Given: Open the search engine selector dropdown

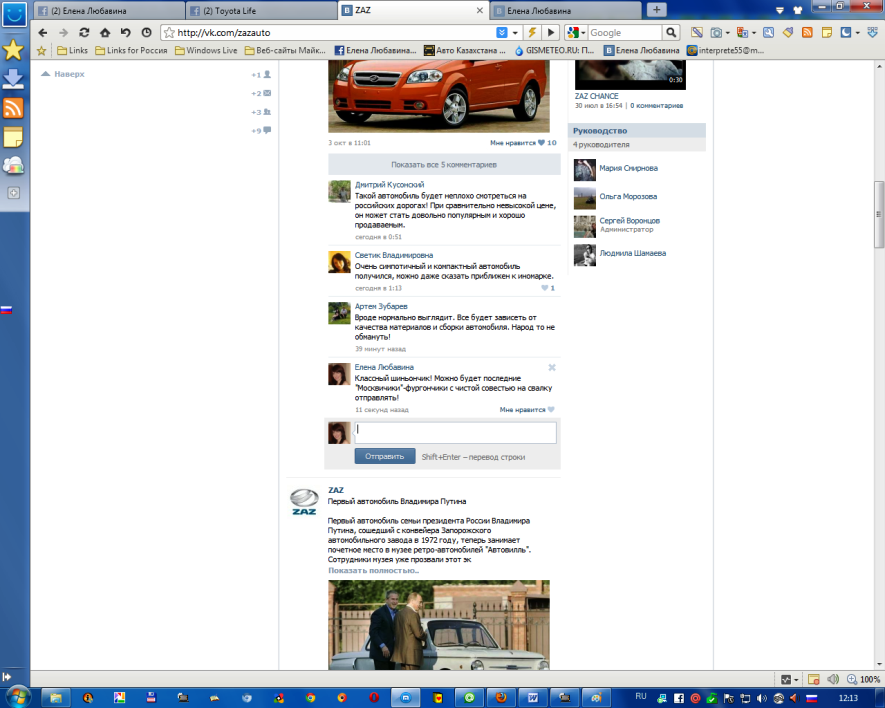Looking at the screenshot, I should (x=581, y=33).
